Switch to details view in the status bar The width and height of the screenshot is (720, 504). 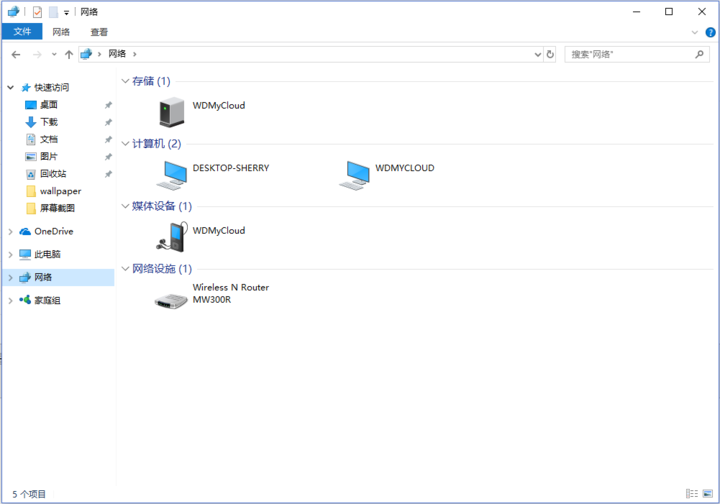click(691, 494)
